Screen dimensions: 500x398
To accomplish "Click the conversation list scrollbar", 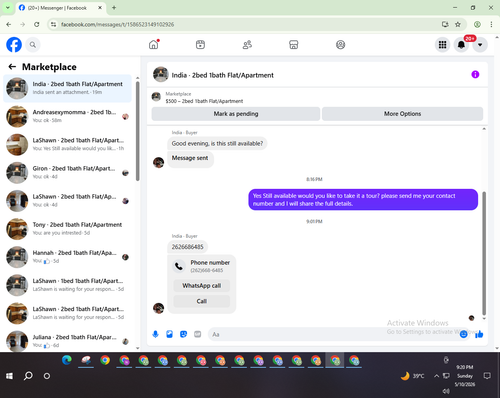I will point(137,132).
